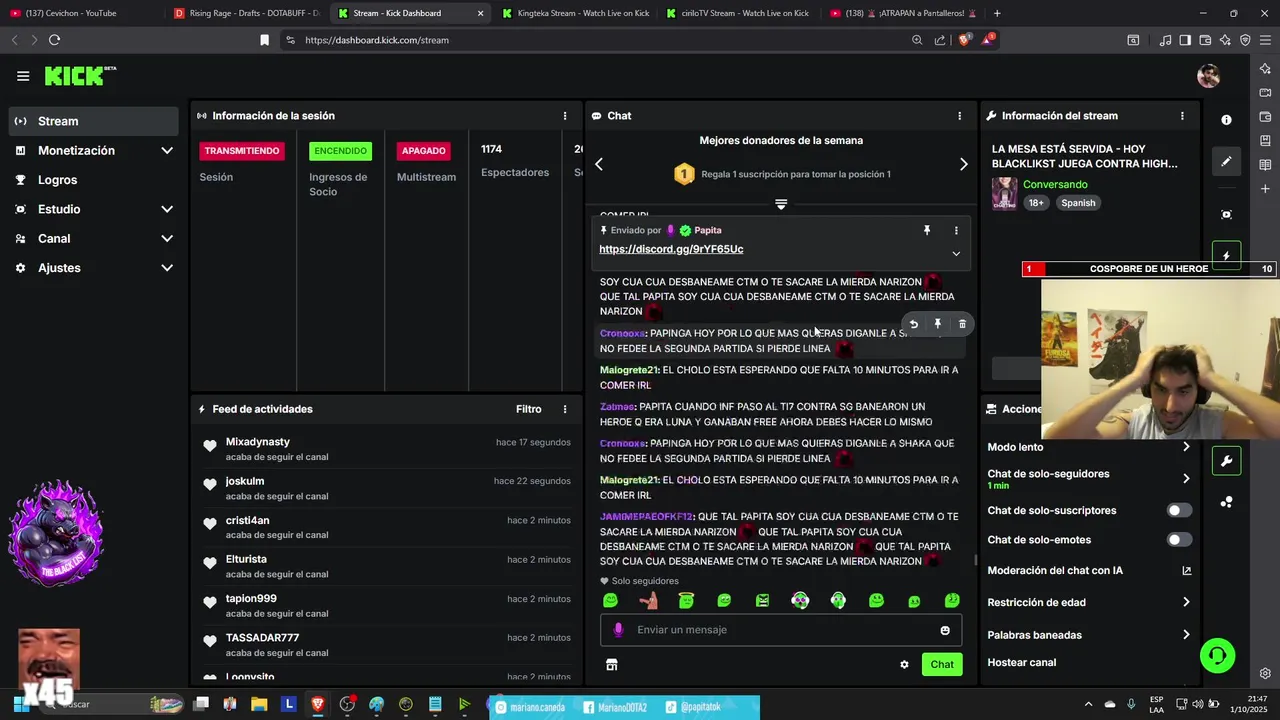The image size is (1280, 720).
Task: Reload the browser page
Action: 54,40
